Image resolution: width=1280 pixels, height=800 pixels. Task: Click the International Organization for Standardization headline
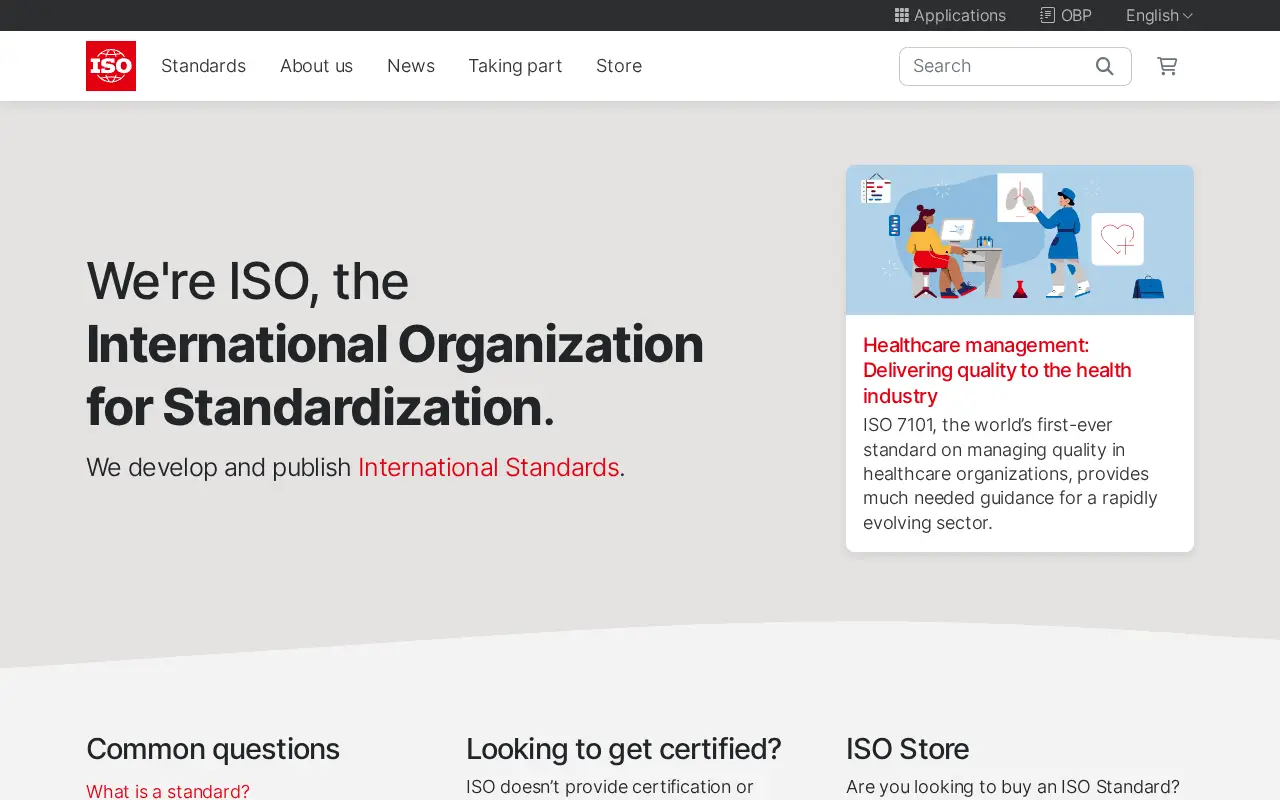click(x=395, y=375)
